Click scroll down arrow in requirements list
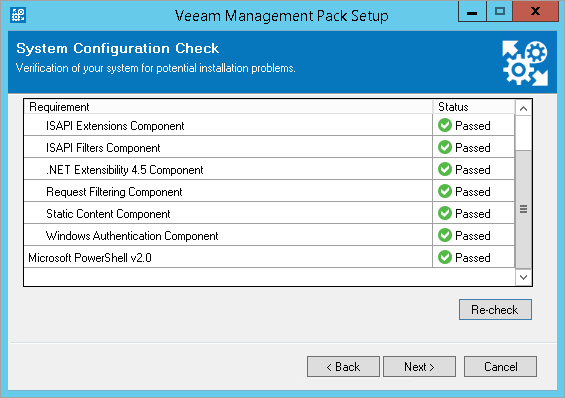The width and height of the screenshot is (565, 398). coord(524,277)
